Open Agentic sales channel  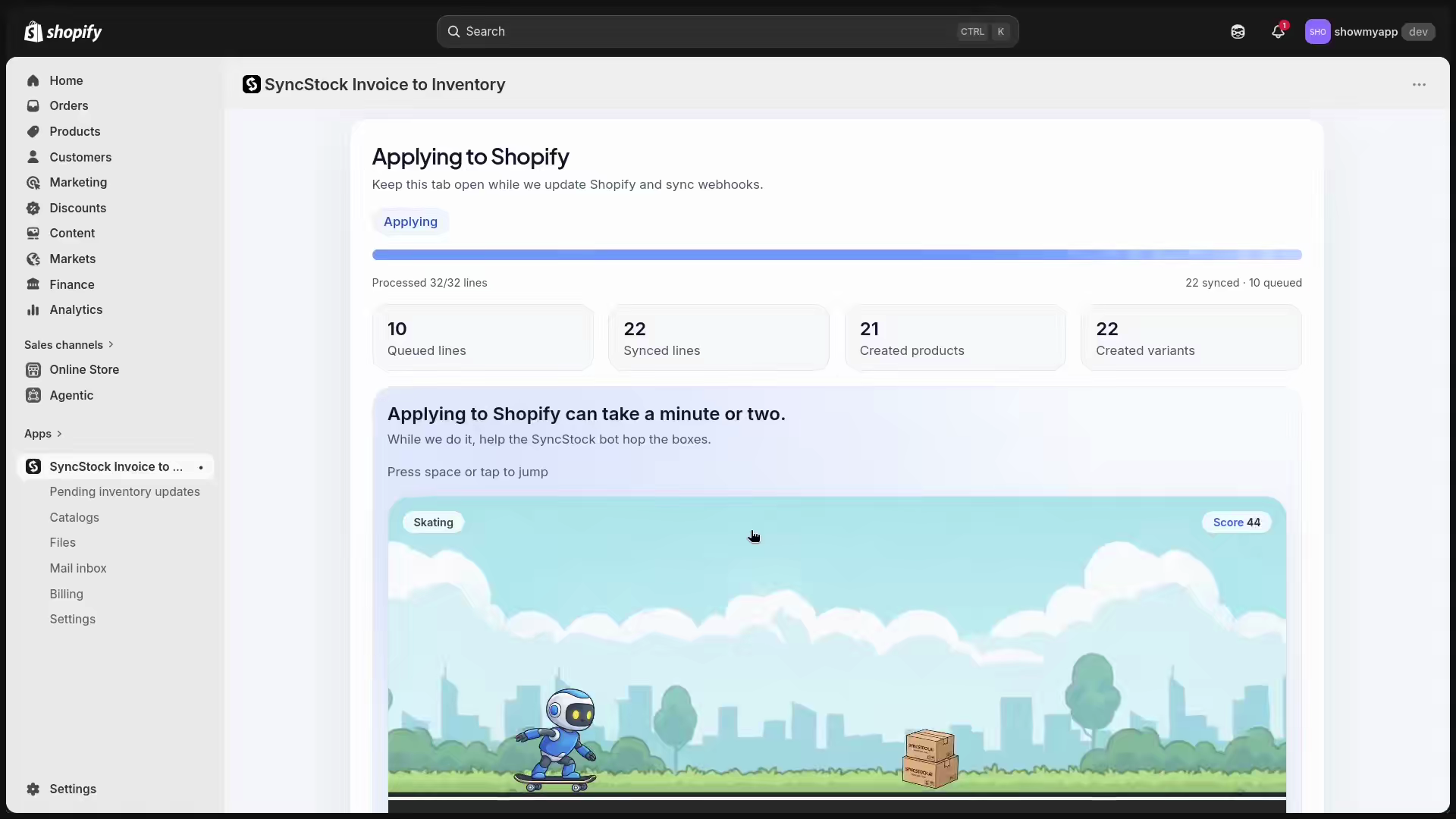click(x=71, y=395)
